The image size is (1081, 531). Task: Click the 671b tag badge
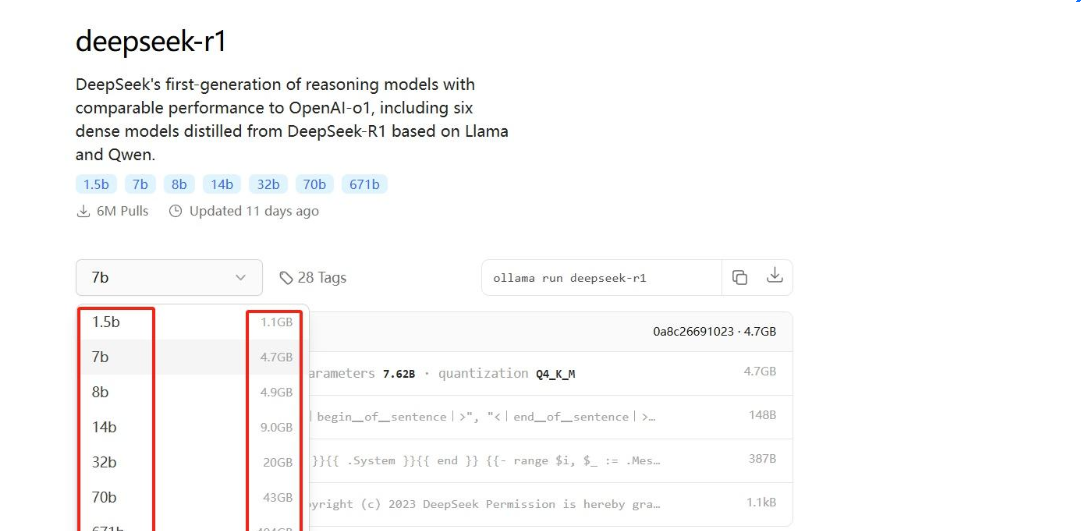point(364,184)
